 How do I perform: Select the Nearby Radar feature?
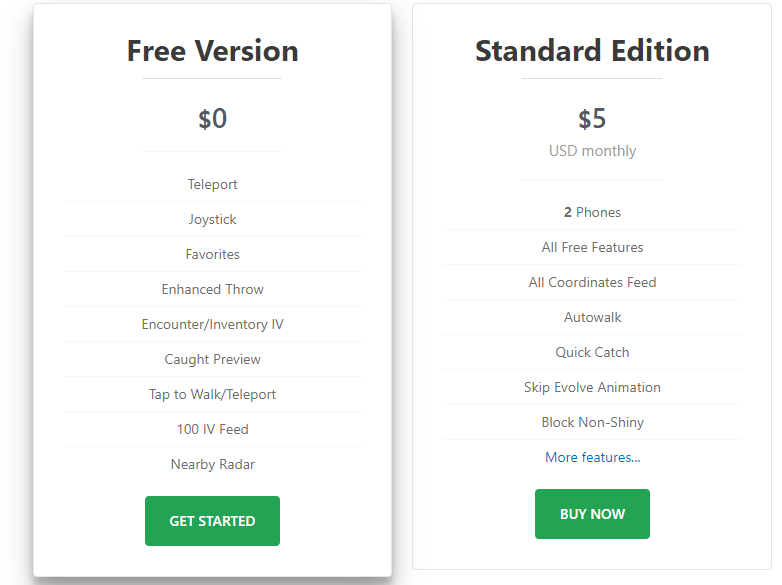click(212, 464)
